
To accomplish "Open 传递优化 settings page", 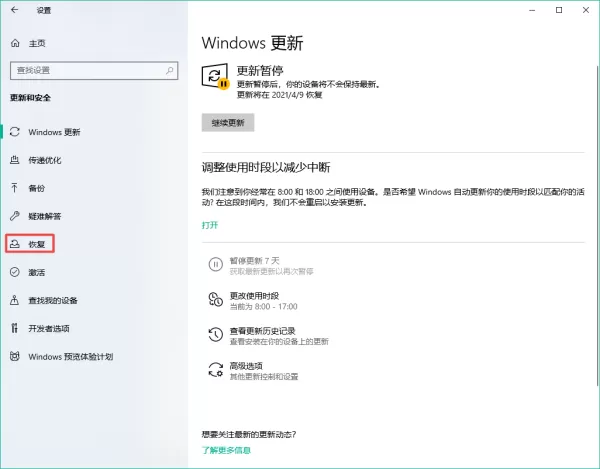I will click(x=45, y=160).
